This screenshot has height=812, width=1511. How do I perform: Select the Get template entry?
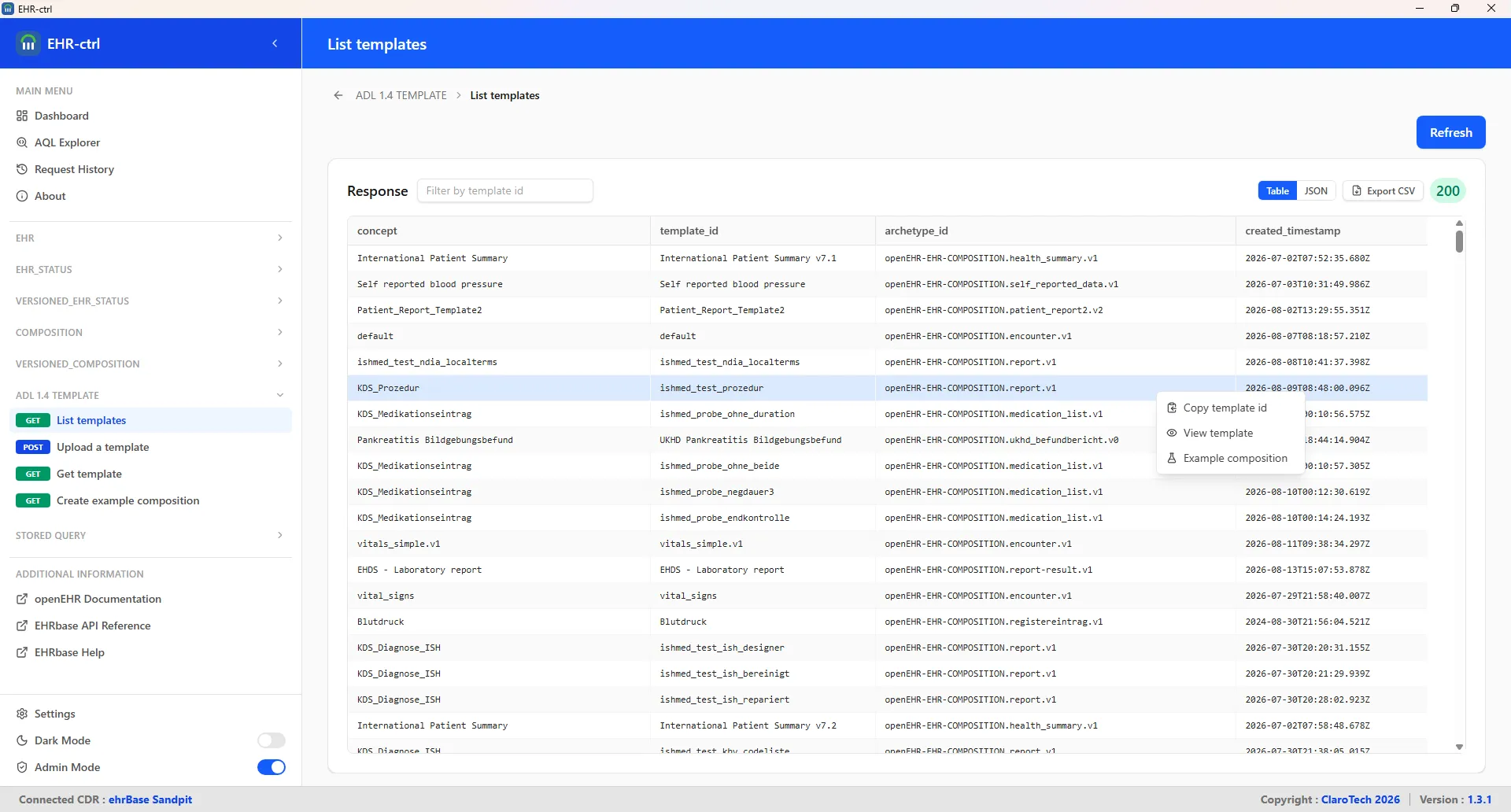150,474
